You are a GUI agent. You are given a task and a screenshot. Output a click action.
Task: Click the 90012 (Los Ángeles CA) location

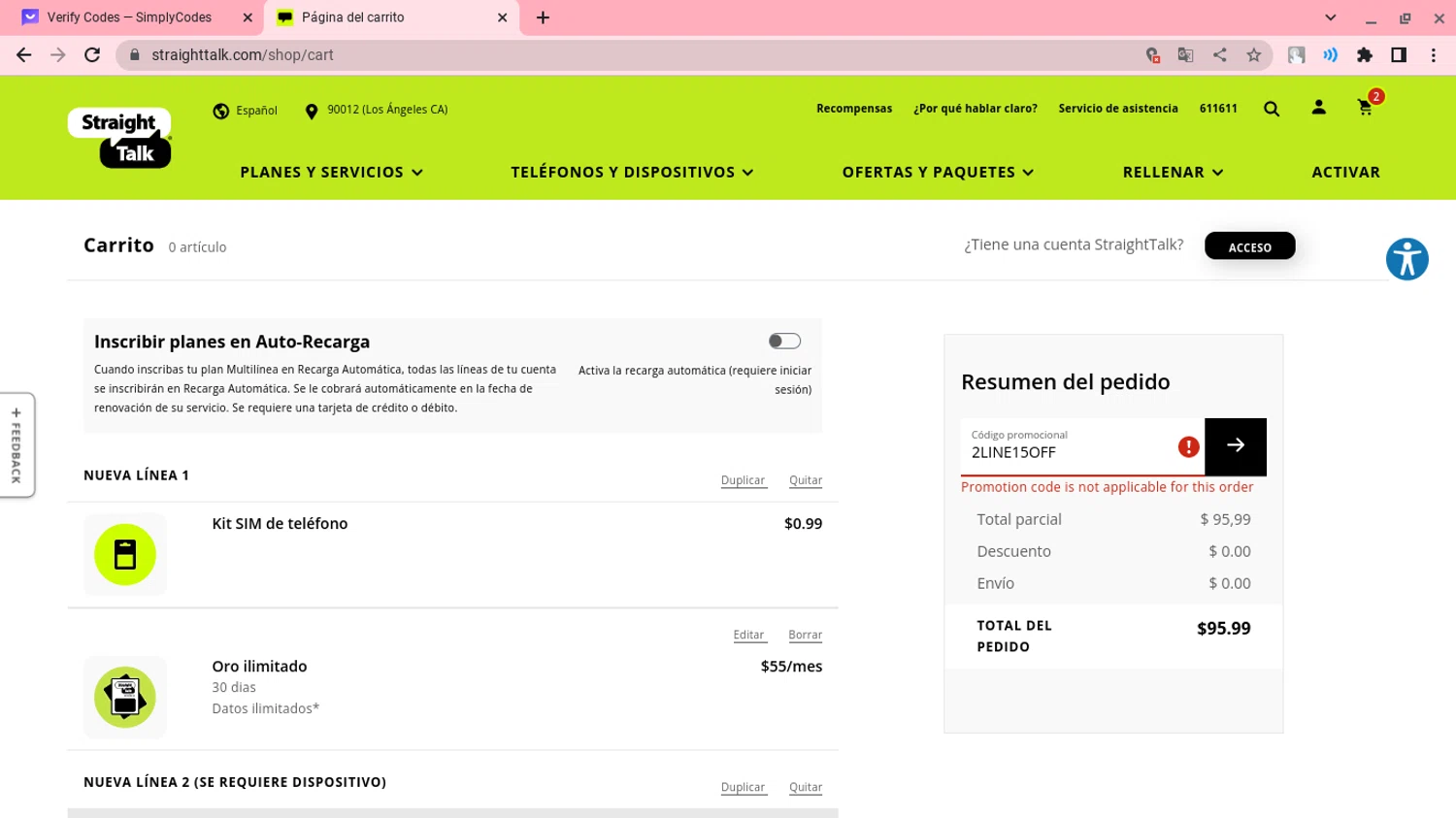click(x=387, y=110)
